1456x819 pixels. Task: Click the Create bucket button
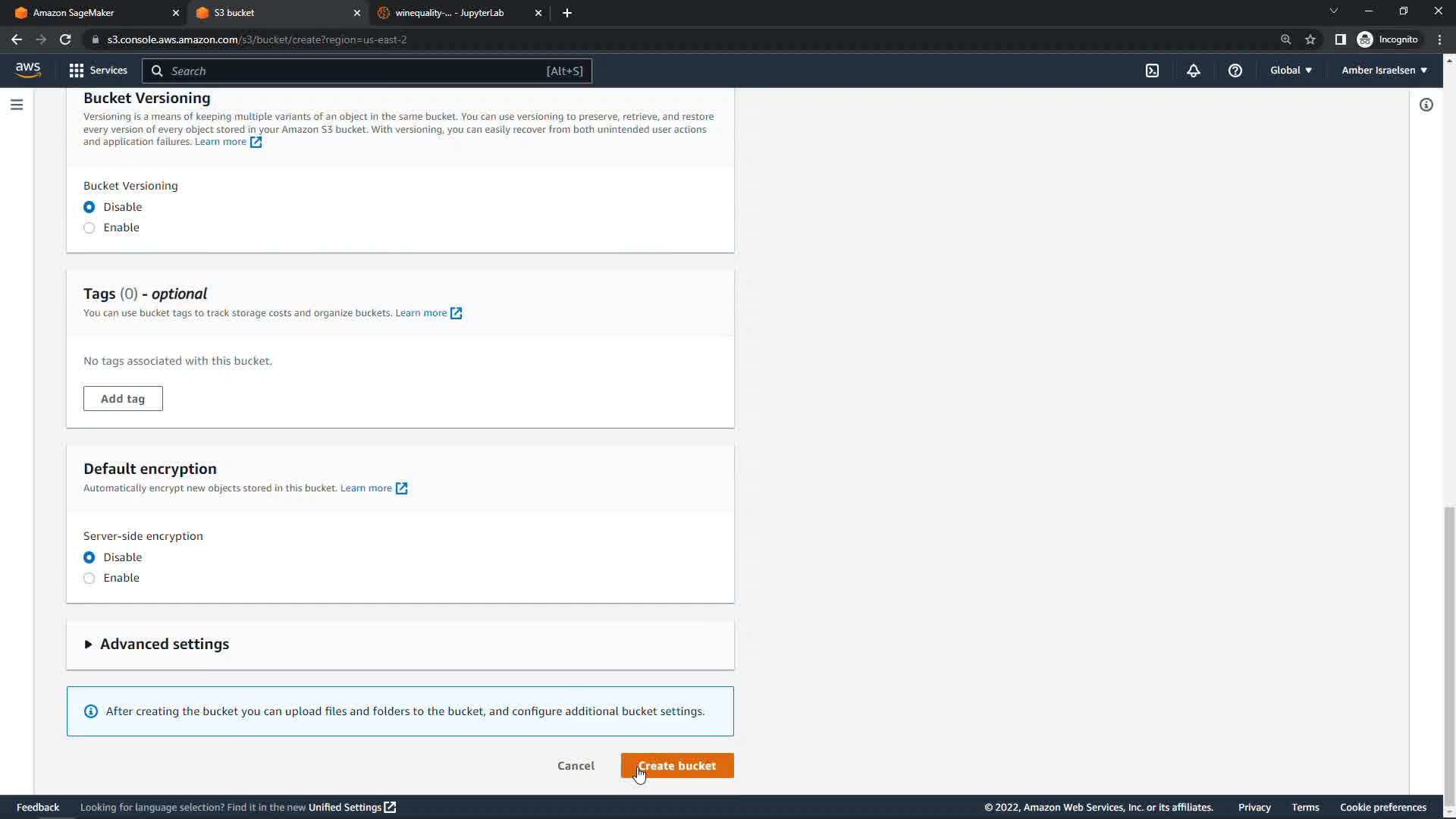(x=676, y=765)
